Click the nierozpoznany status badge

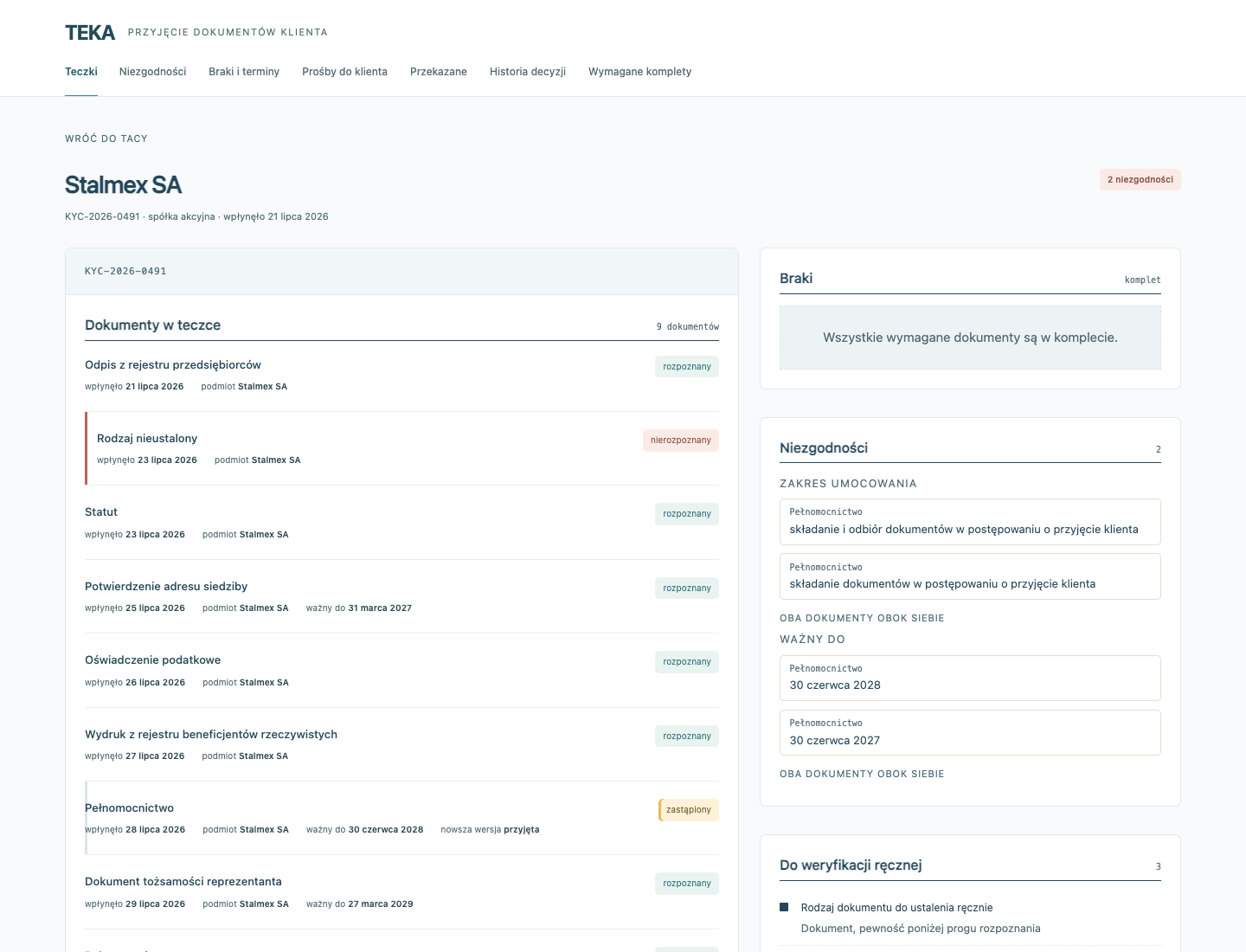pos(680,441)
